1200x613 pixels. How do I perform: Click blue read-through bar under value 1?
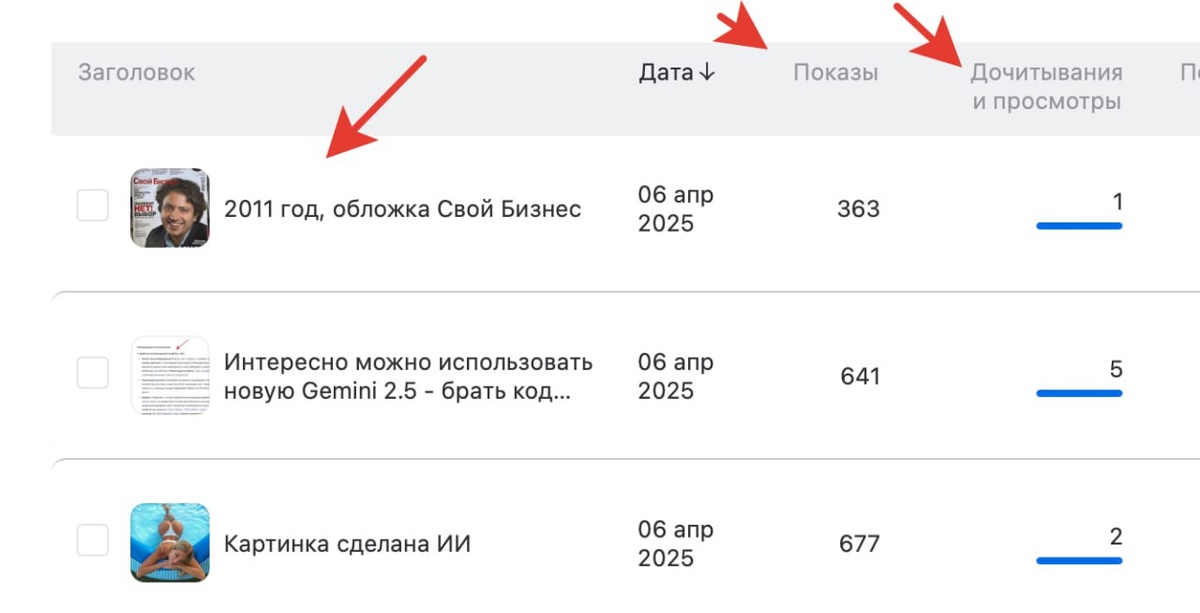pos(1079,226)
